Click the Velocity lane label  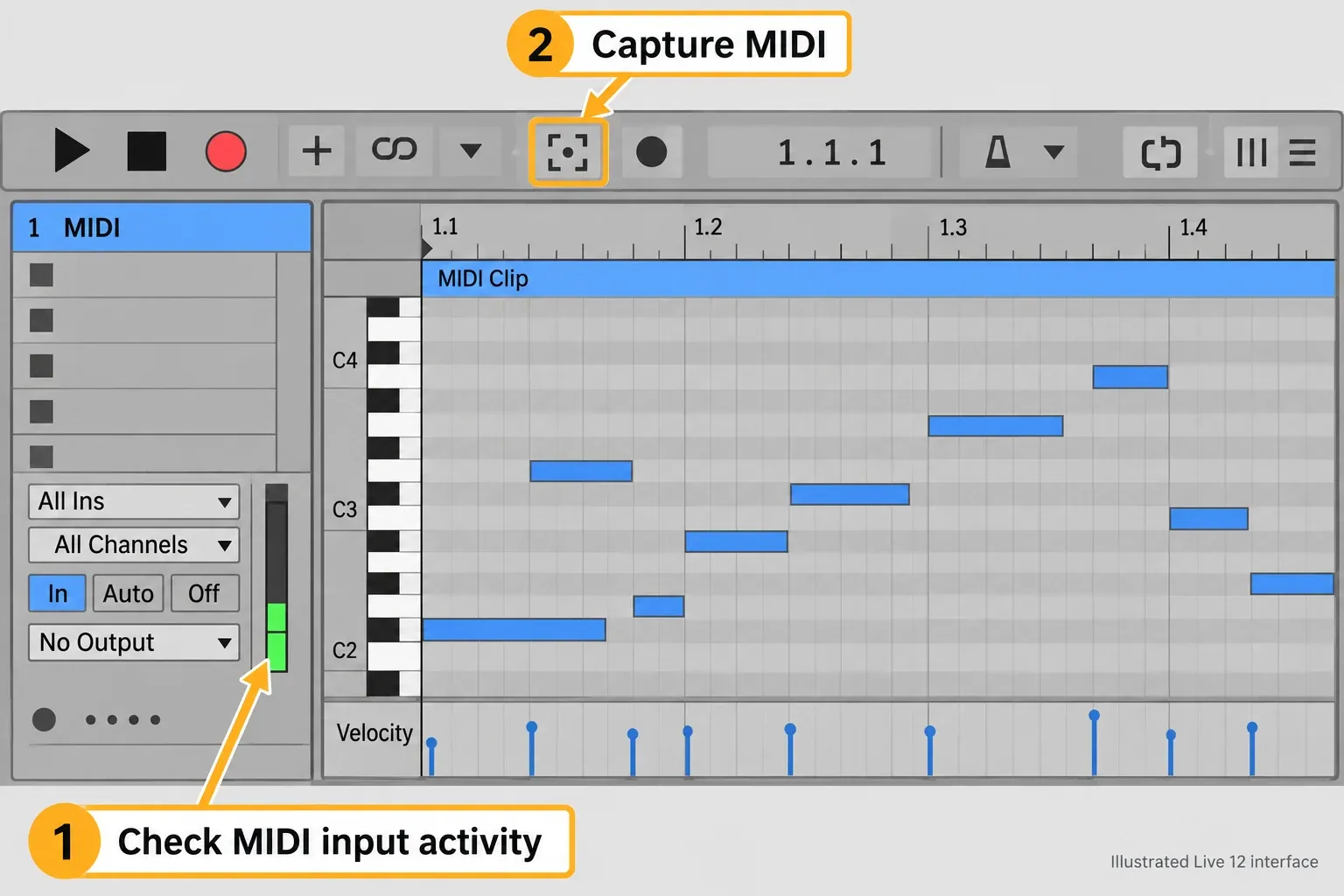pyautogui.click(x=374, y=733)
